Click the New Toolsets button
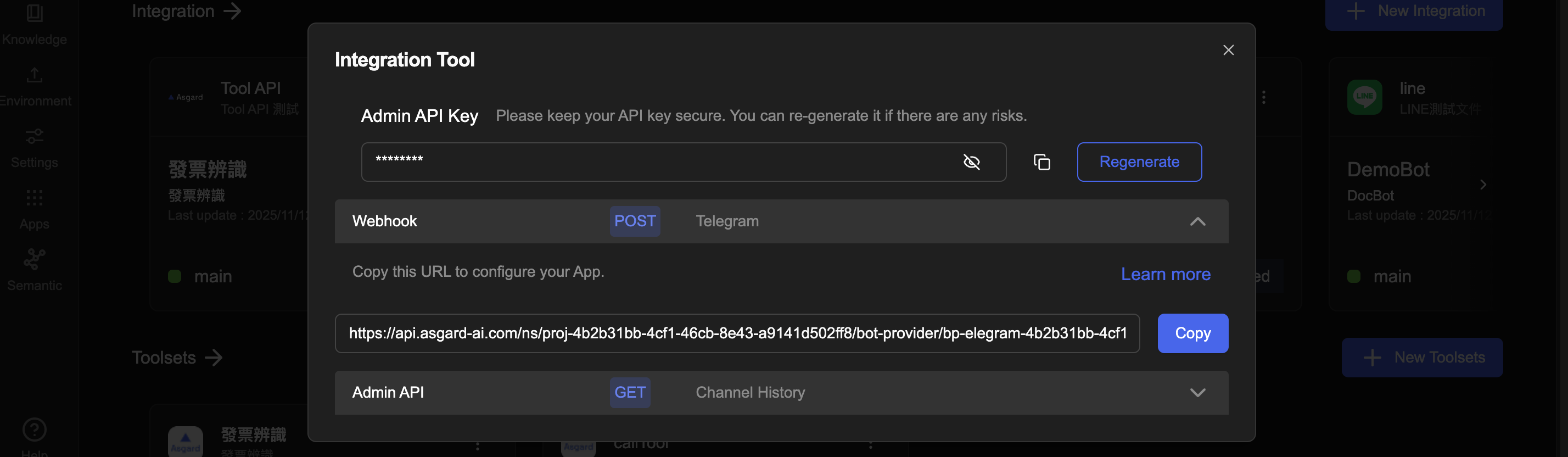 pyautogui.click(x=1422, y=358)
